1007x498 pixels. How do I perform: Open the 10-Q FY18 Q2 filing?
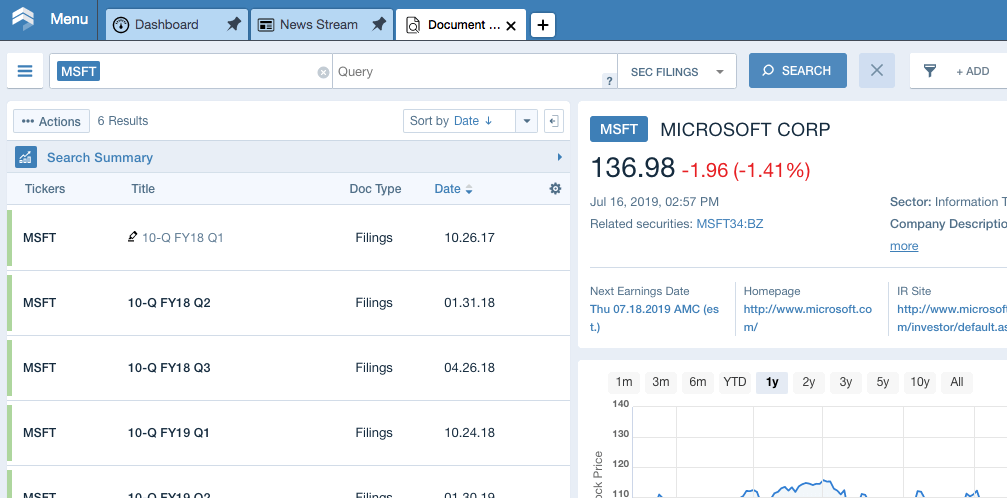tap(170, 303)
